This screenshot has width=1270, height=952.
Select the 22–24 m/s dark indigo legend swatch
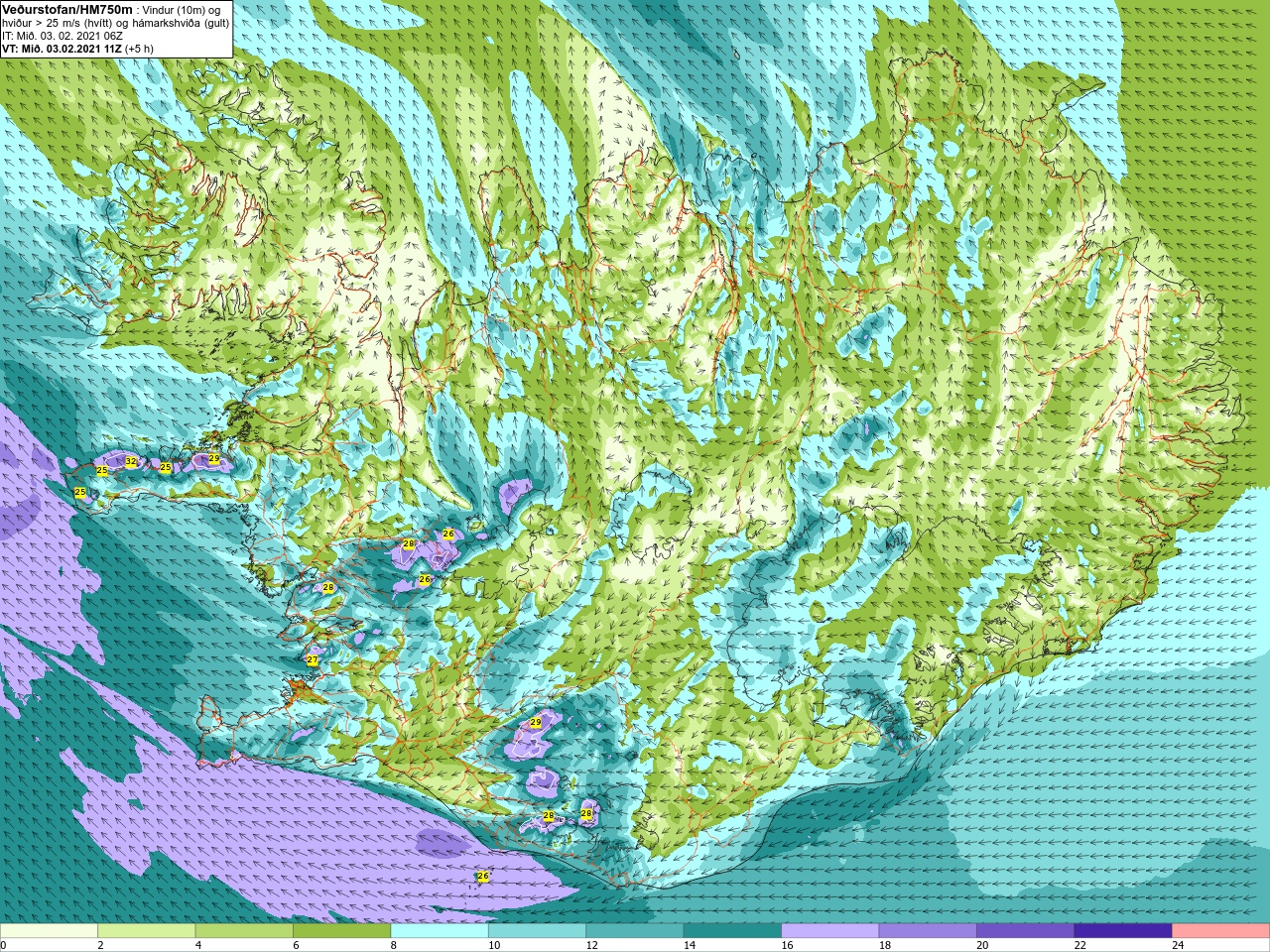coord(1123,931)
